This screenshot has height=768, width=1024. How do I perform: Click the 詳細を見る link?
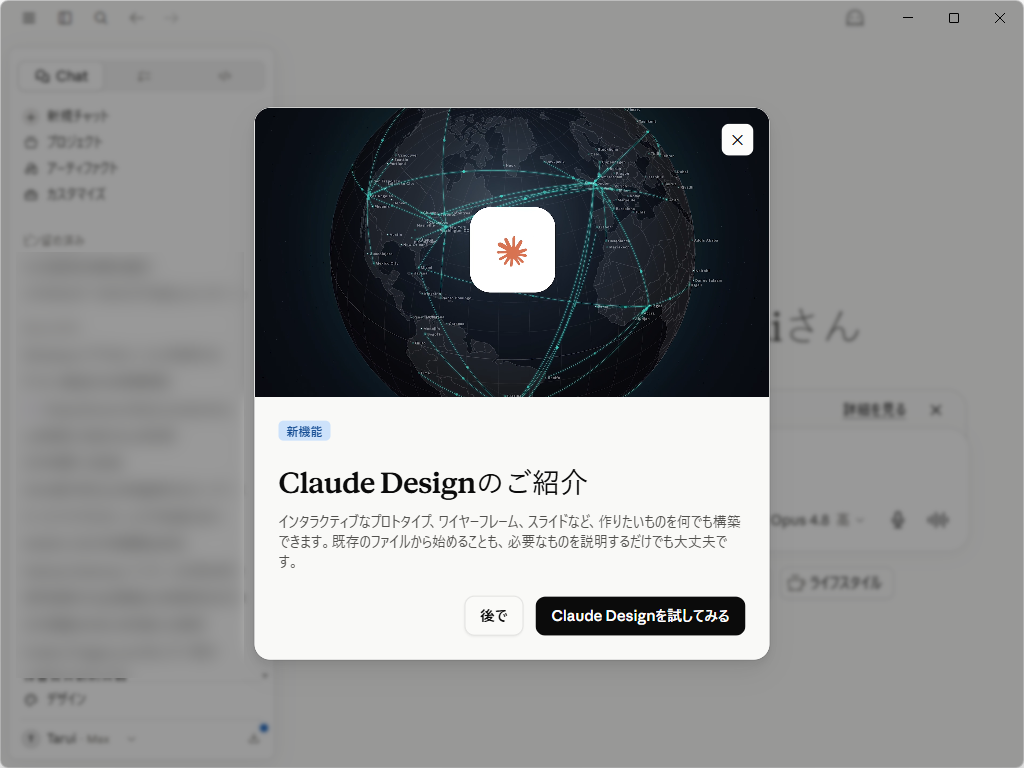(x=874, y=410)
